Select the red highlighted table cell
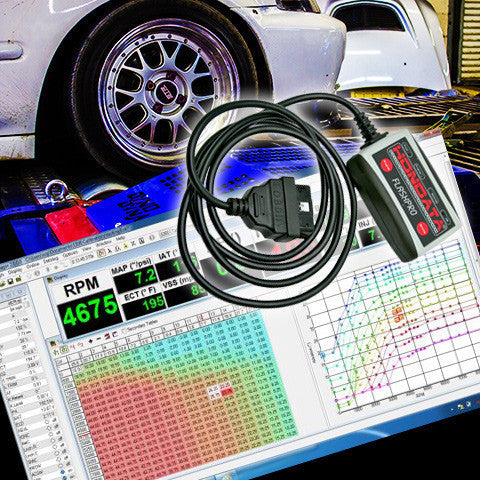 (227, 392)
